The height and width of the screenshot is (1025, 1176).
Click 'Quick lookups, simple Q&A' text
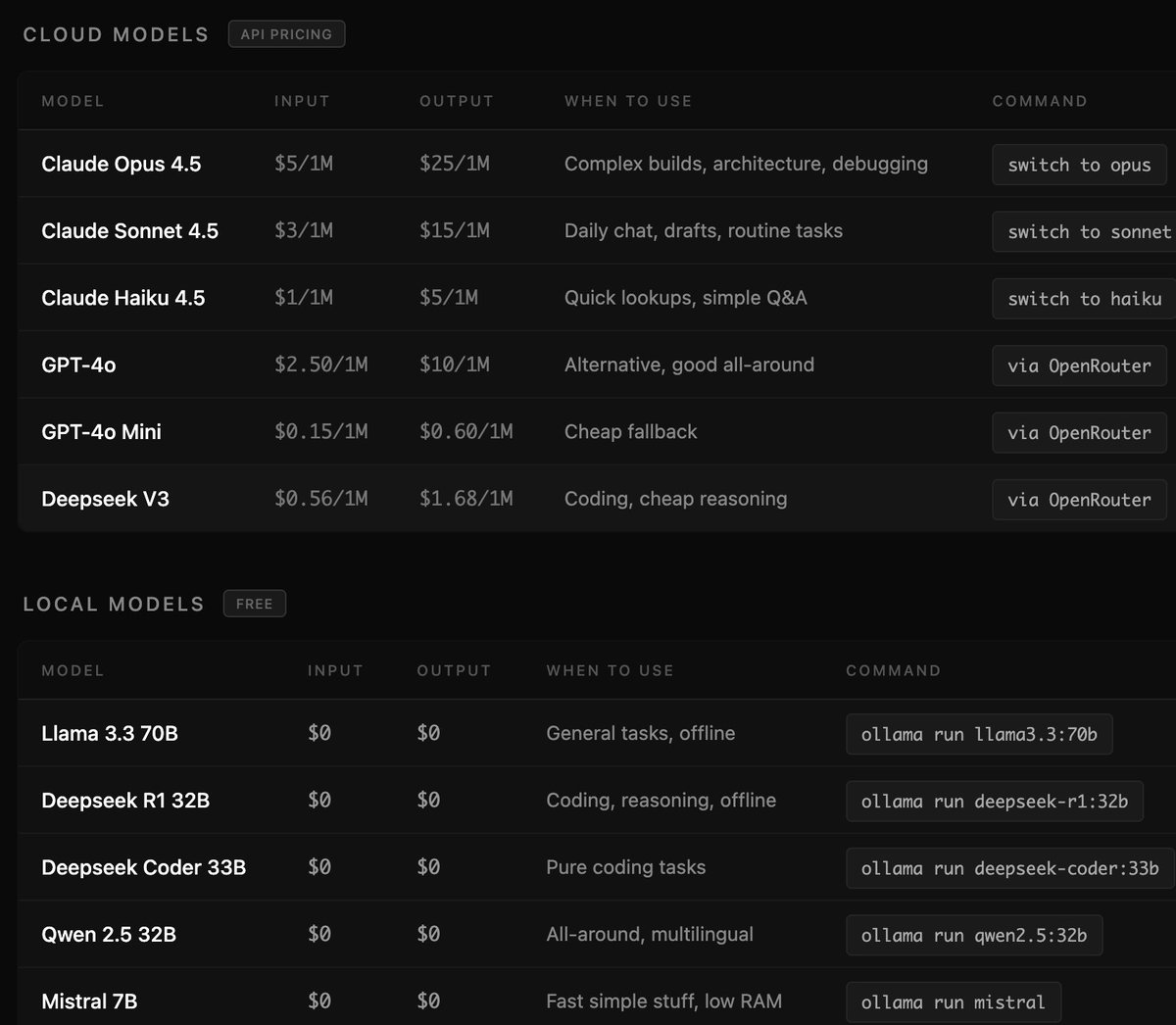tap(686, 298)
